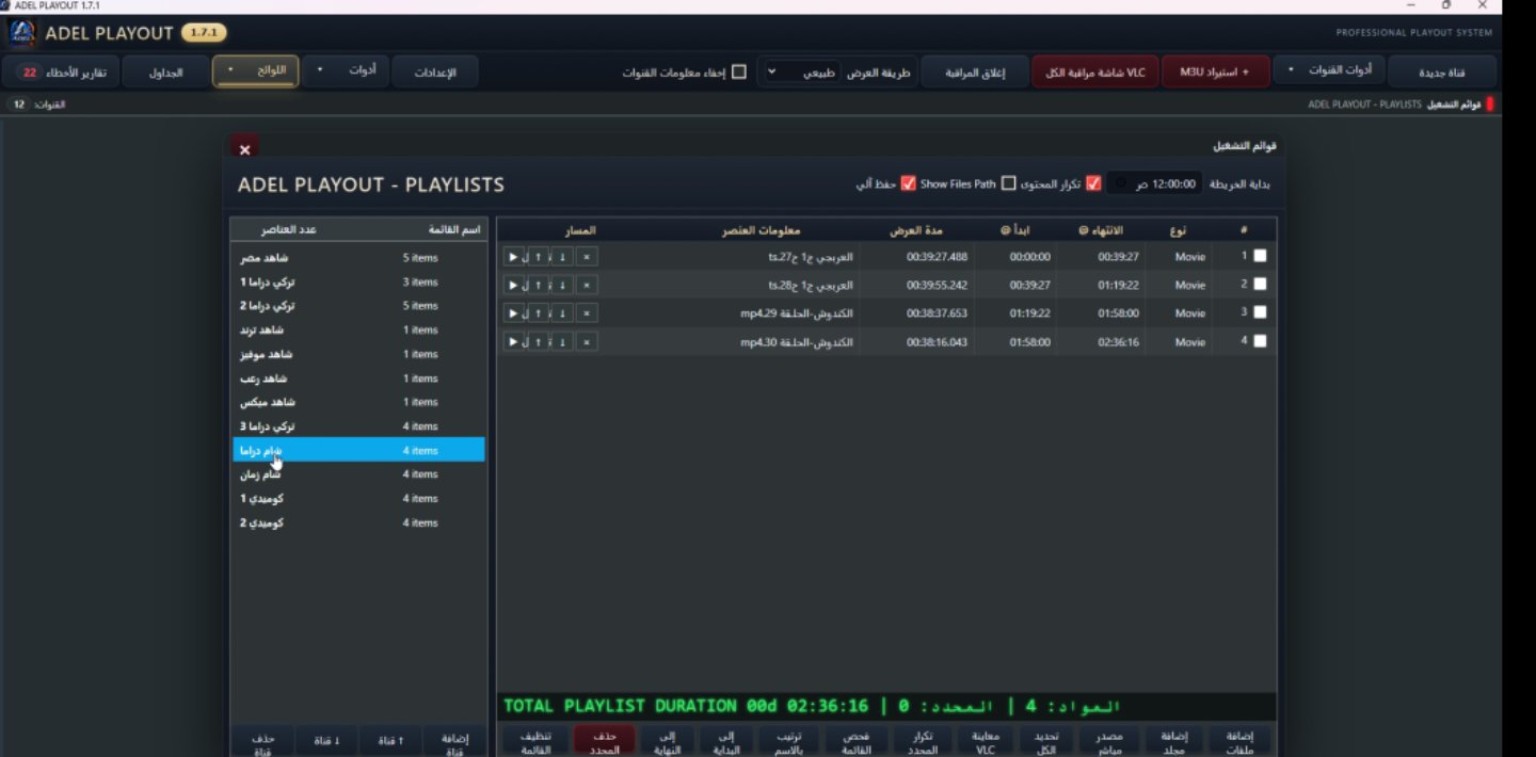Click the إلى النهاية move-to-end button

click(x=667, y=742)
